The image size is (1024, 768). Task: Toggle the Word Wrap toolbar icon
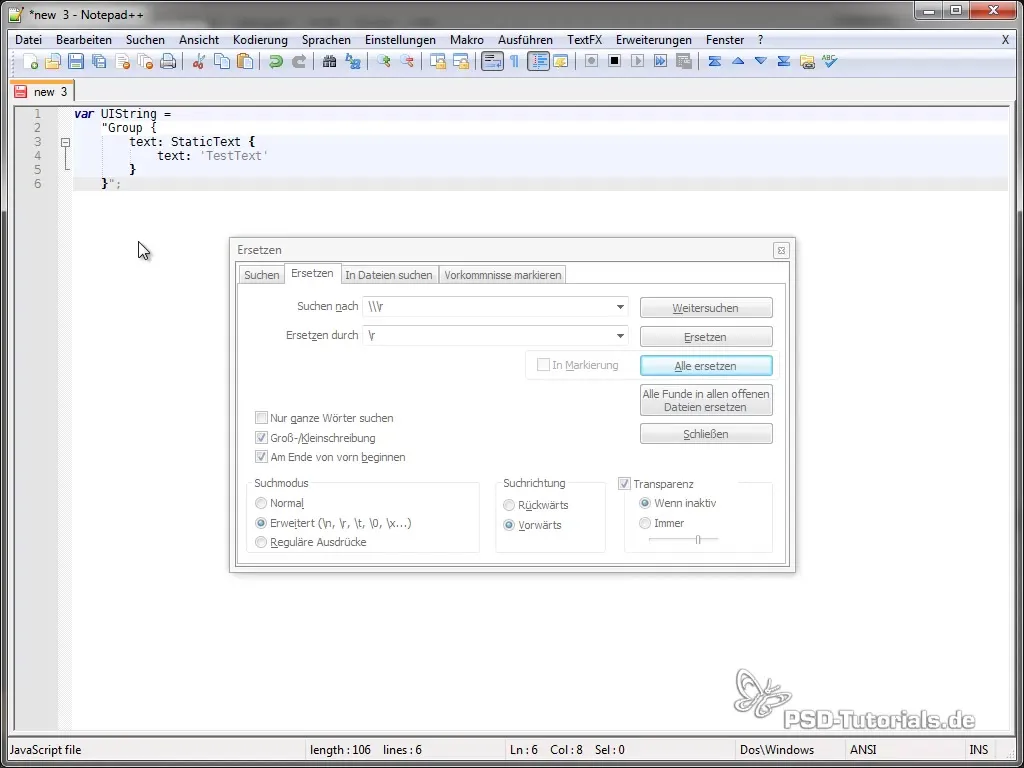[492, 62]
